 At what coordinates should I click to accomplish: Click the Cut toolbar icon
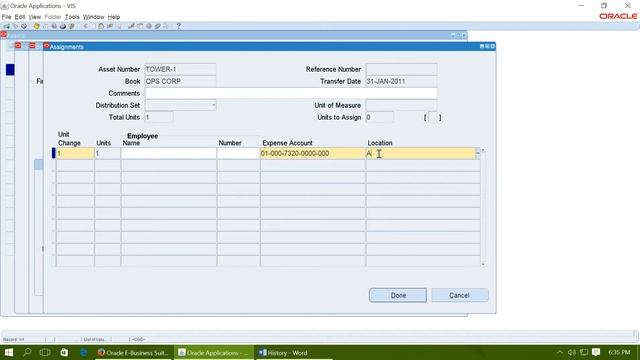click(85, 26)
